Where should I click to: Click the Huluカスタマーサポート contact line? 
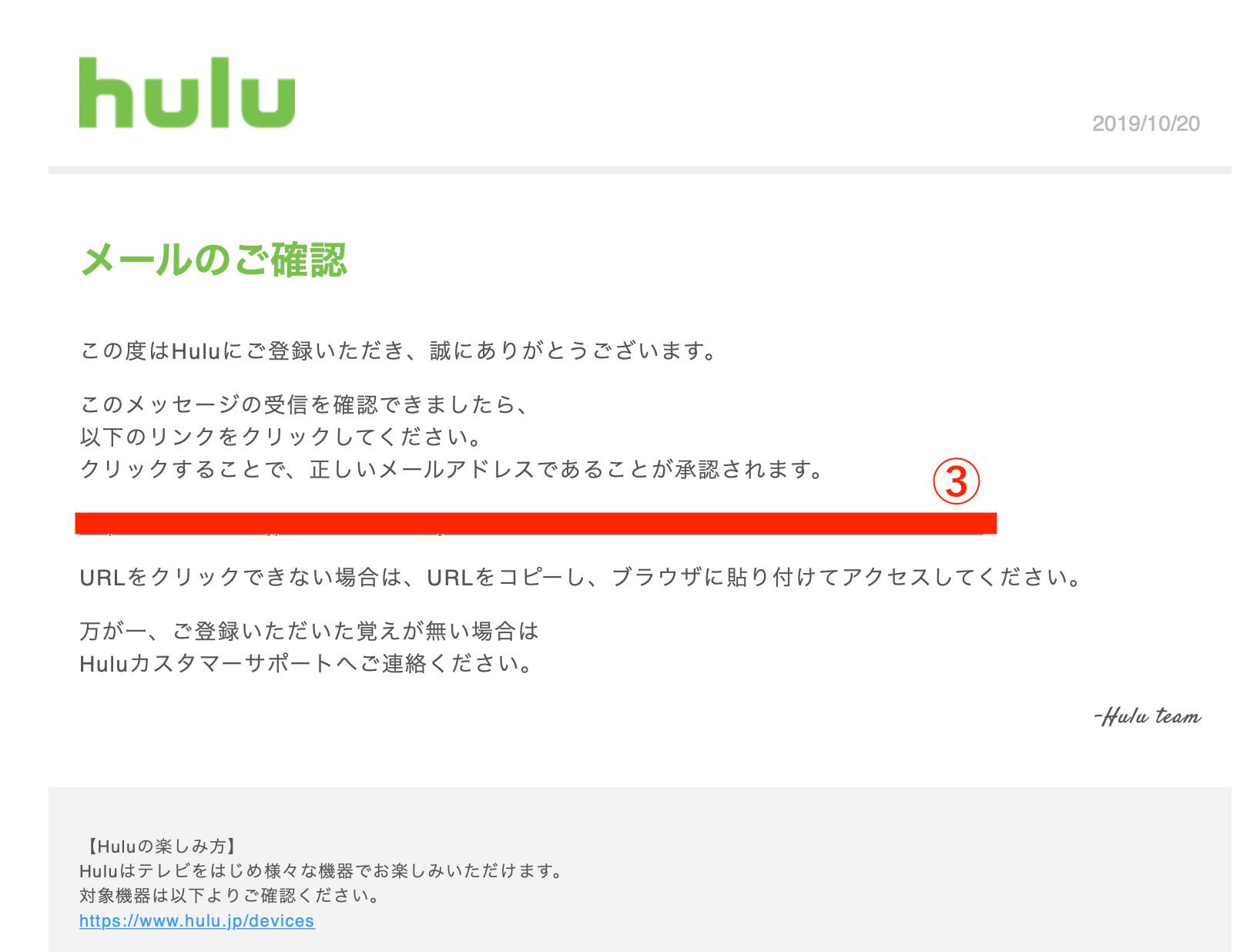(307, 663)
